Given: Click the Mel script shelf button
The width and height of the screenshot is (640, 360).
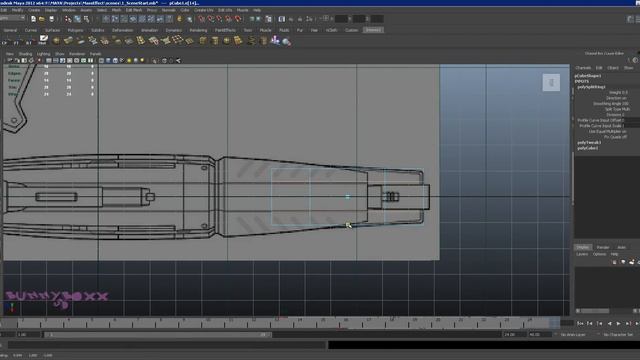Looking at the screenshot, I should 43,40.
